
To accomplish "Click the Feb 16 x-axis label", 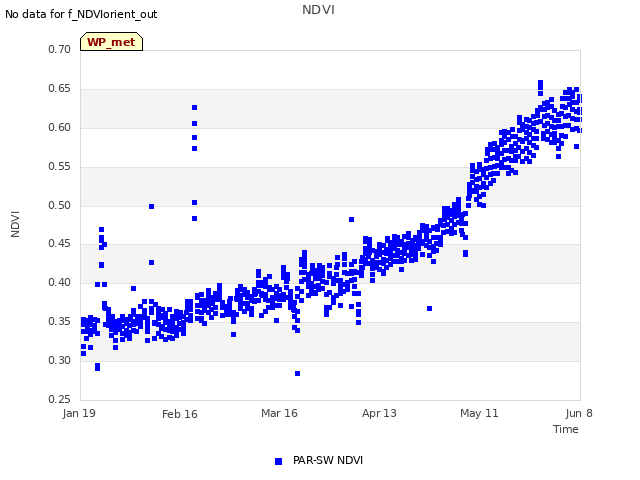I will [180, 414].
